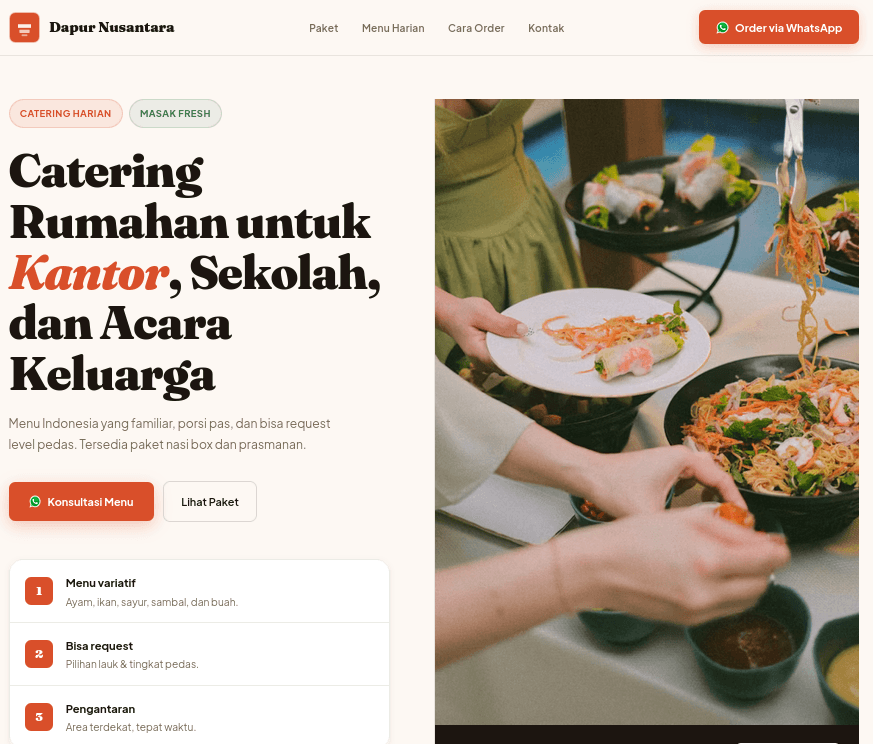Click the number 2 badge icon
The height and width of the screenshot is (744, 873).
coord(39,654)
